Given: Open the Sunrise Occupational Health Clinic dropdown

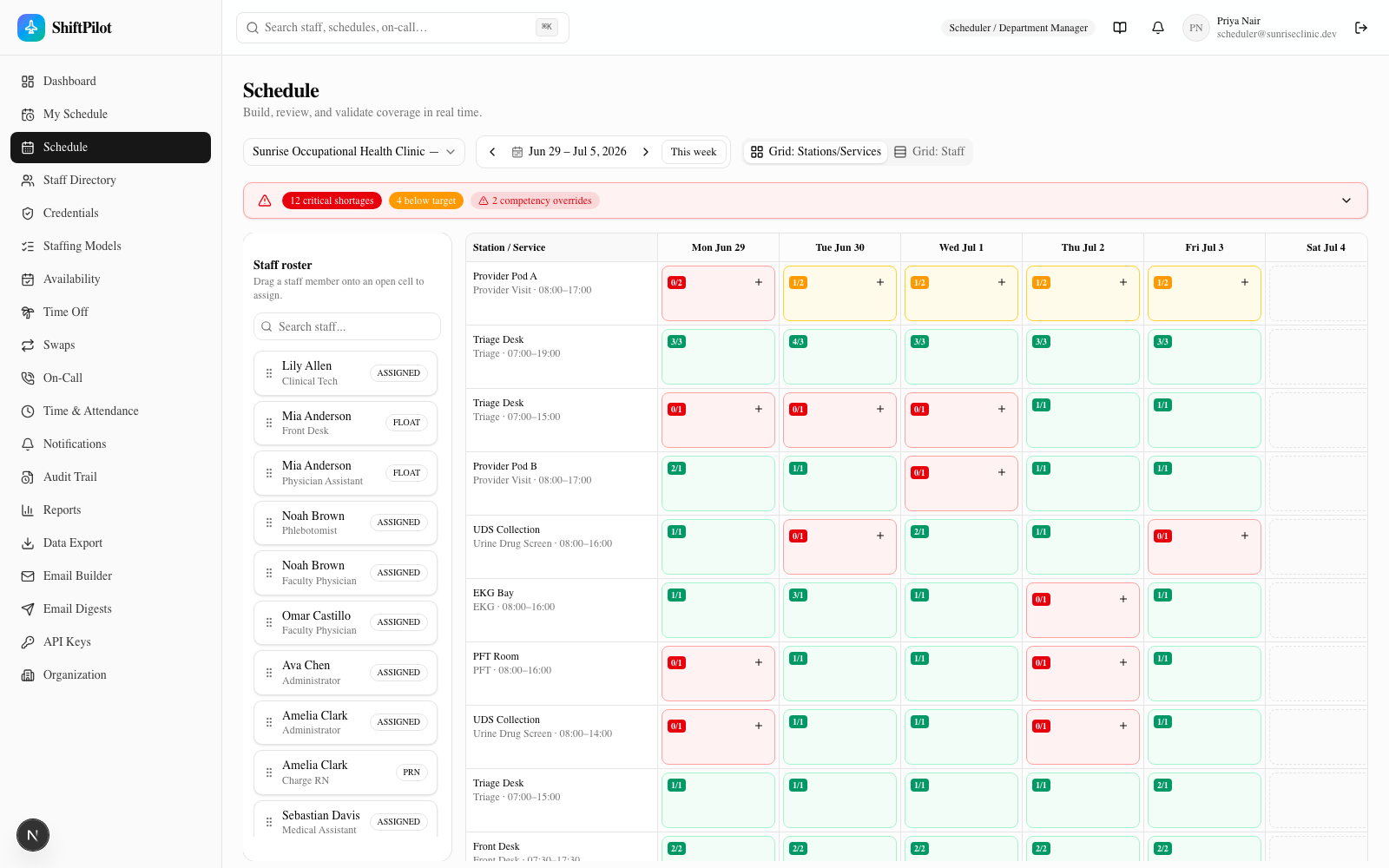Looking at the screenshot, I should pyautogui.click(x=354, y=152).
